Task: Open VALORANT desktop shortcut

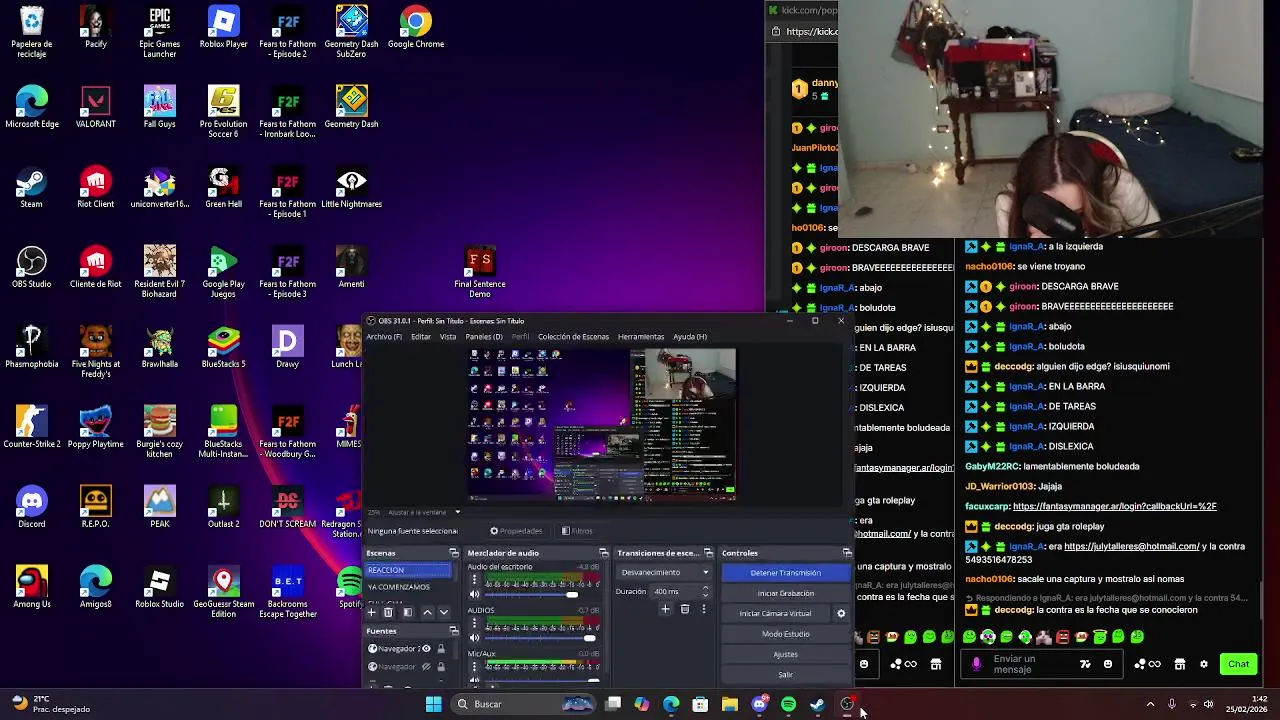Action: [x=95, y=107]
